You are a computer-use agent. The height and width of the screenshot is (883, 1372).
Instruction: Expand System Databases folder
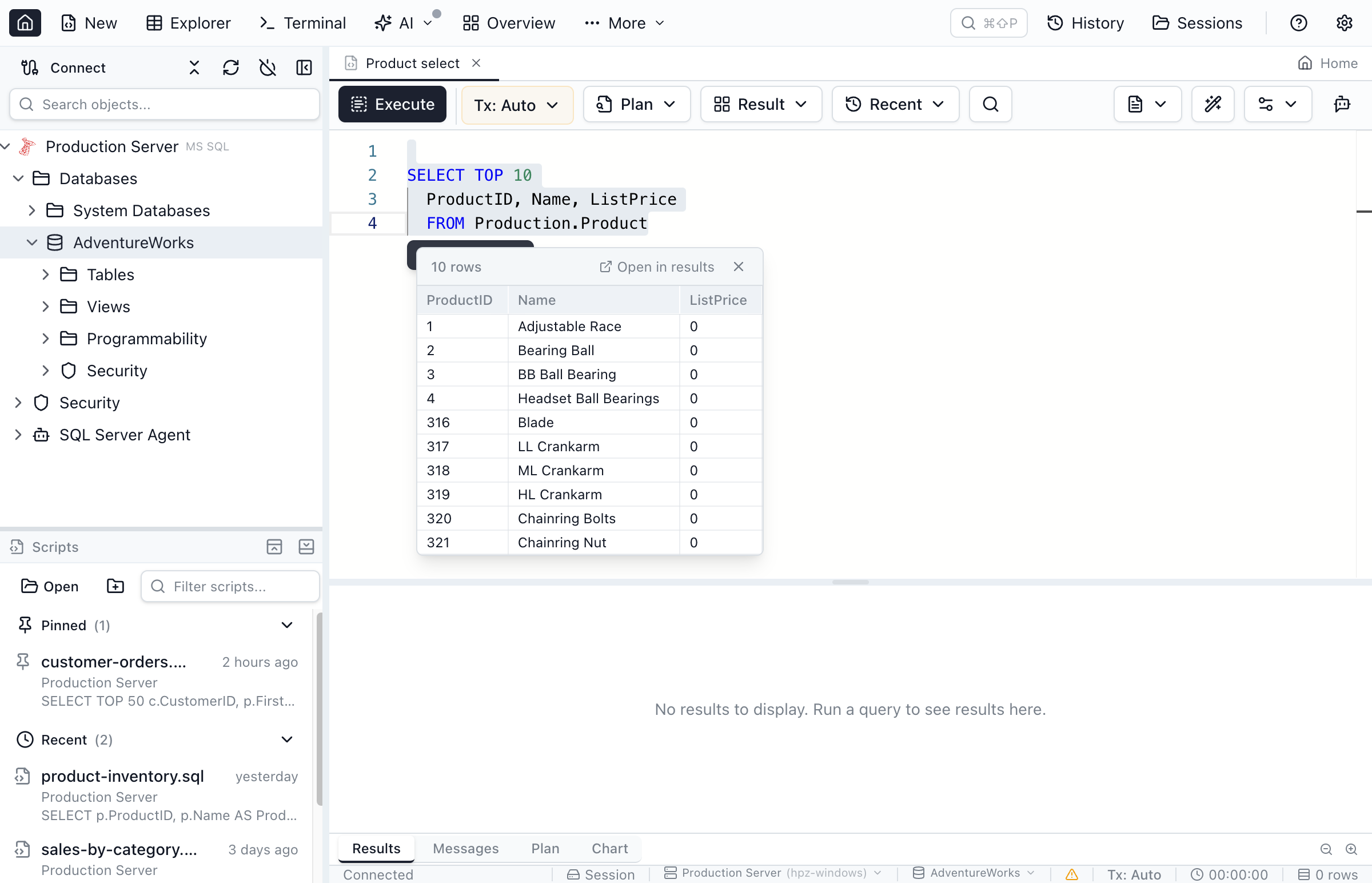tap(32, 210)
